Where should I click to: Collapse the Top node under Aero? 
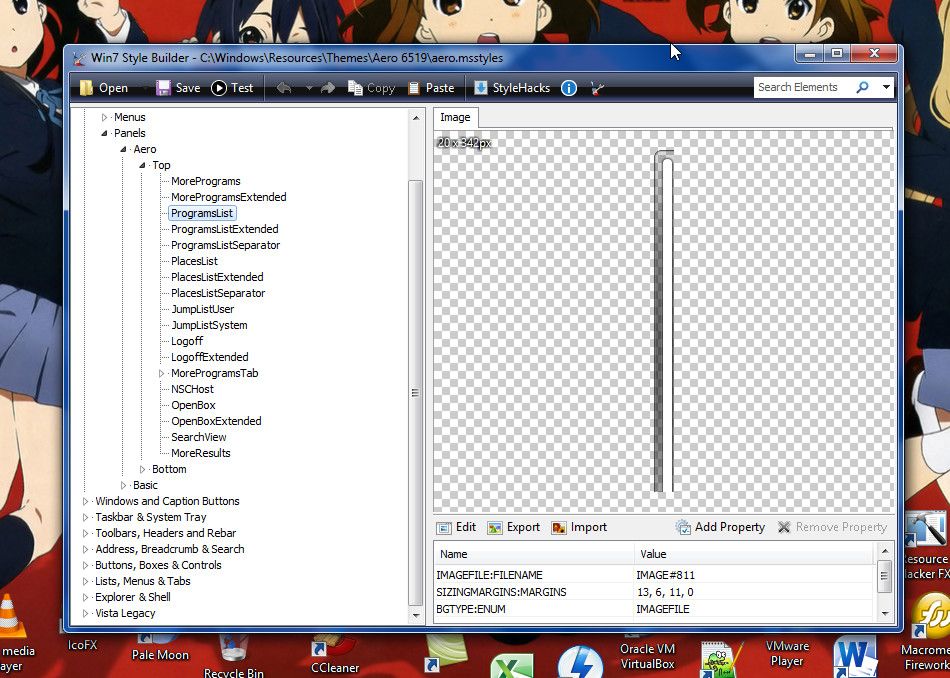(142, 165)
